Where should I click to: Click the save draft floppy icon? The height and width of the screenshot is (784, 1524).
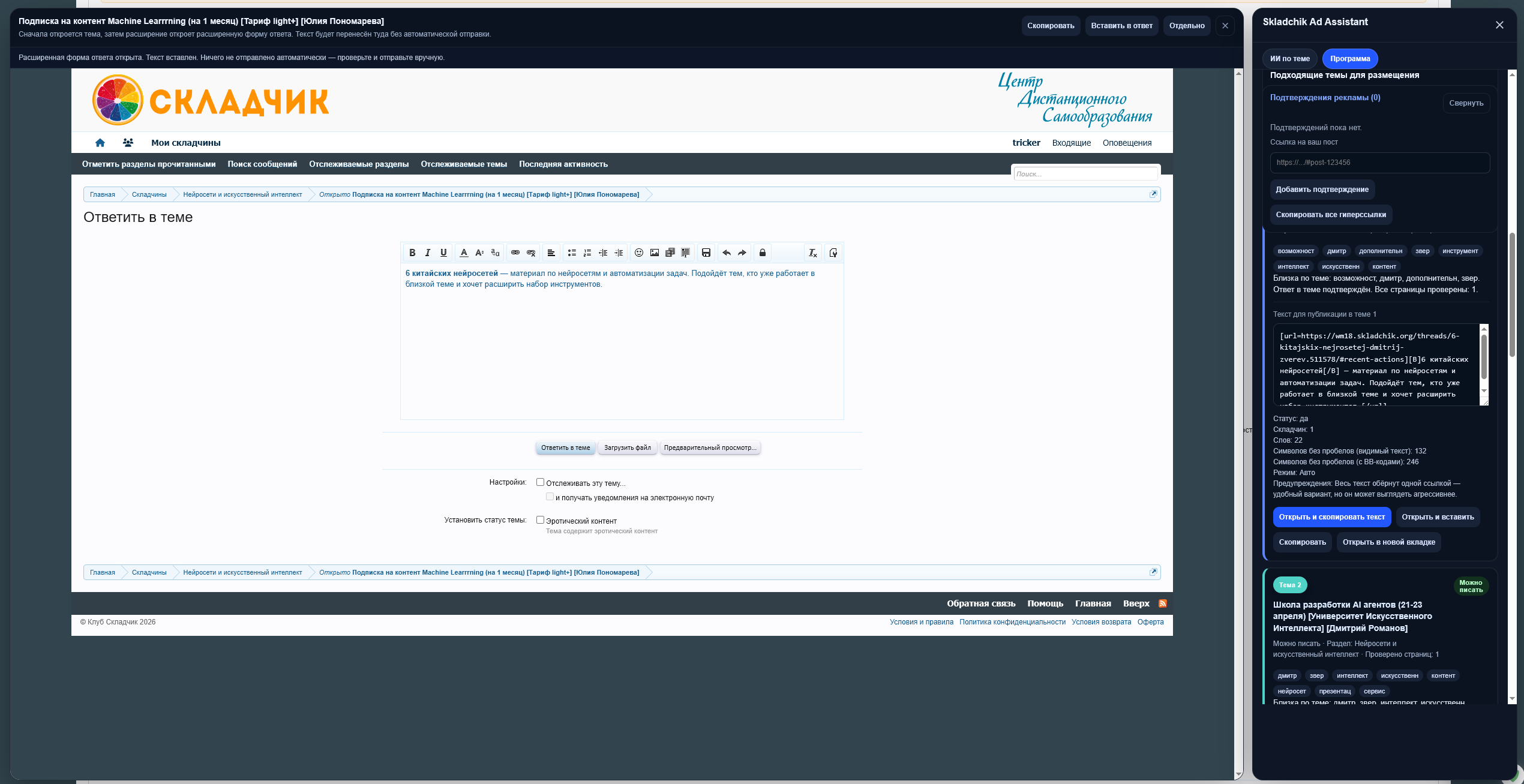tap(706, 253)
